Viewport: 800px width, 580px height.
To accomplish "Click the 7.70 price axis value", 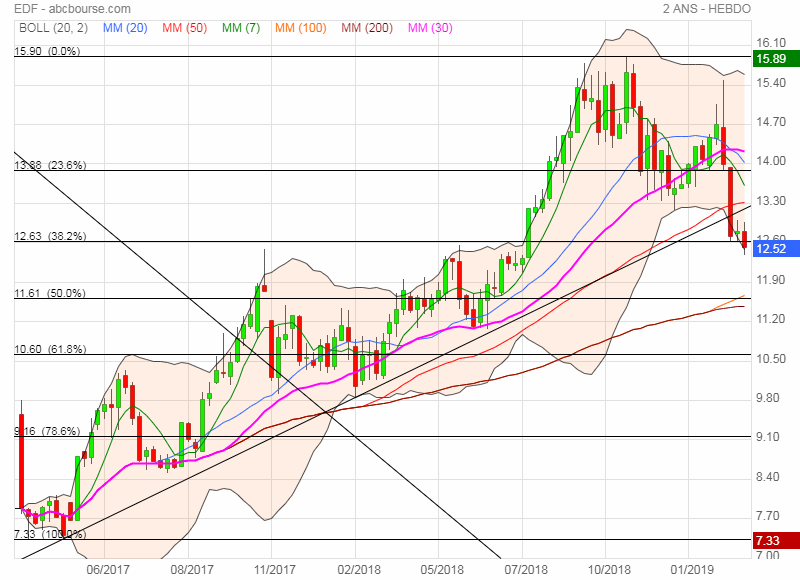I will pos(767,516).
